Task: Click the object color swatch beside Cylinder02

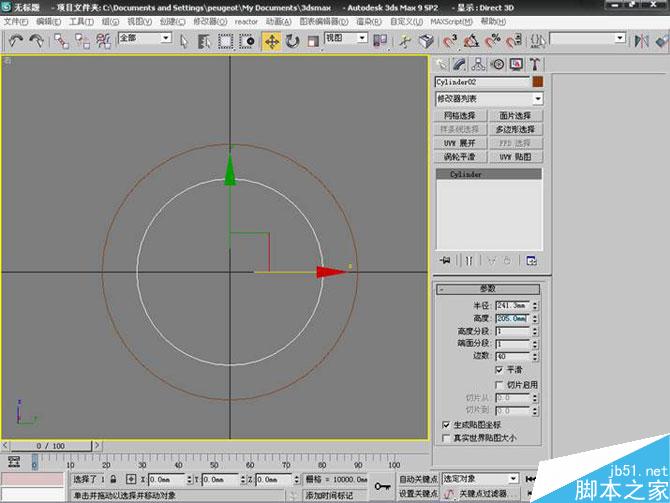Action: click(x=537, y=82)
